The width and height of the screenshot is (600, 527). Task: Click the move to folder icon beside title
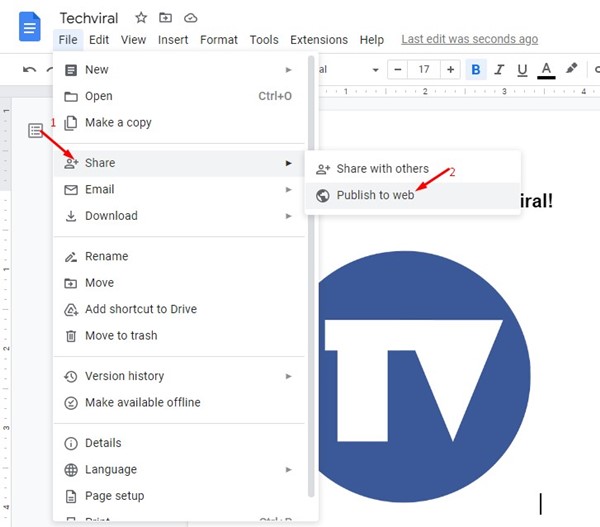pos(165,18)
